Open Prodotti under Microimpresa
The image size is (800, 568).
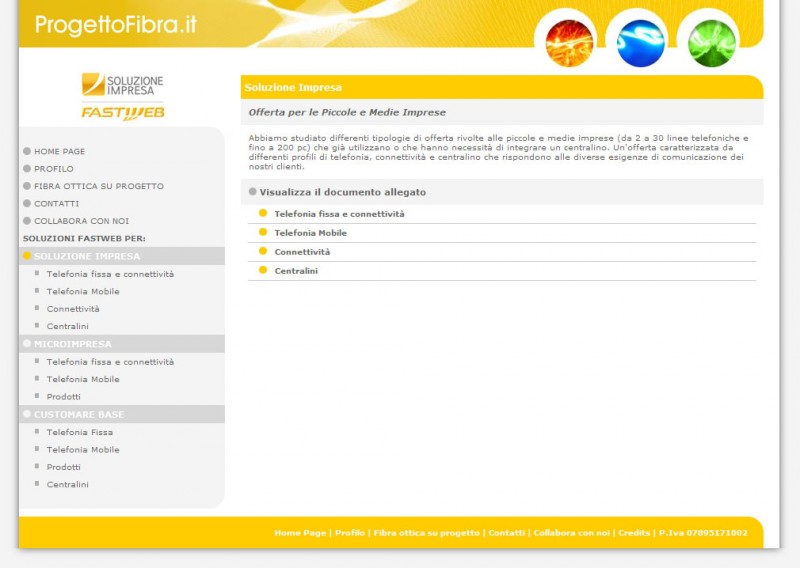64,397
